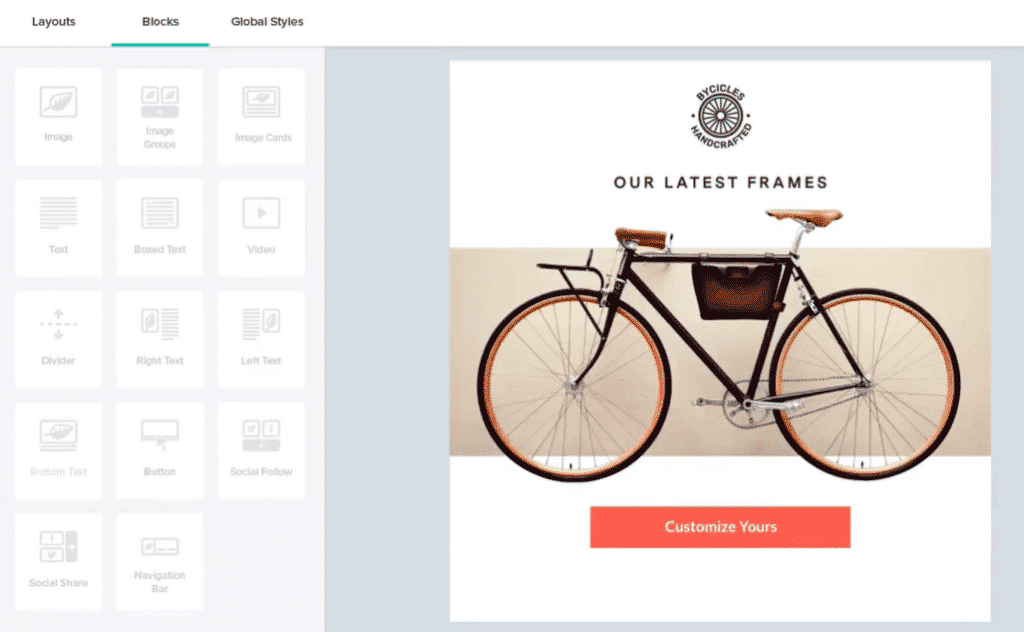Choose the Bottom Text block
Image resolution: width=1024 pixels, height=632 pixels.
click(58, 450)
